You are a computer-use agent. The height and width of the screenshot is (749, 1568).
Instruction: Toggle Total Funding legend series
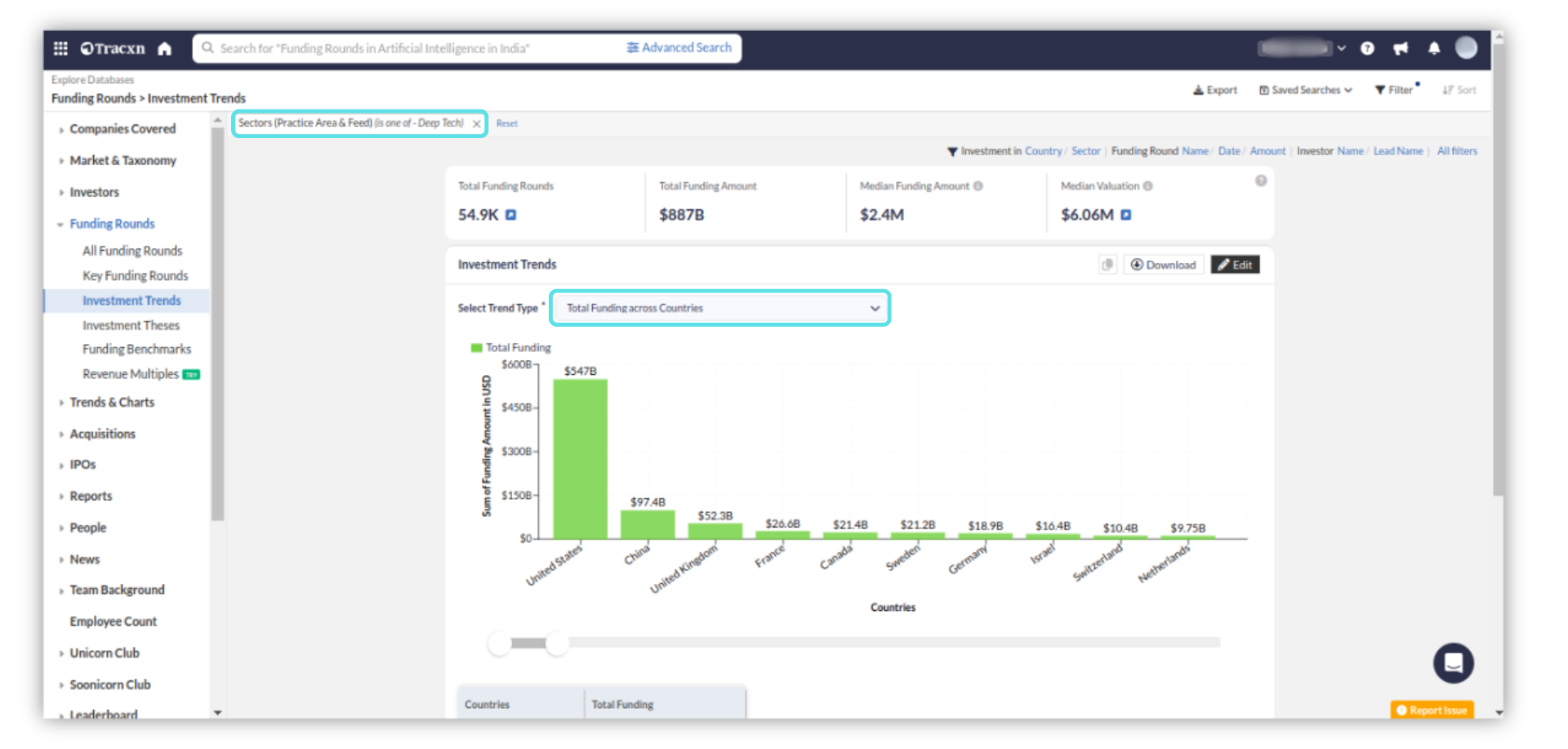click(x=510, y=348)
